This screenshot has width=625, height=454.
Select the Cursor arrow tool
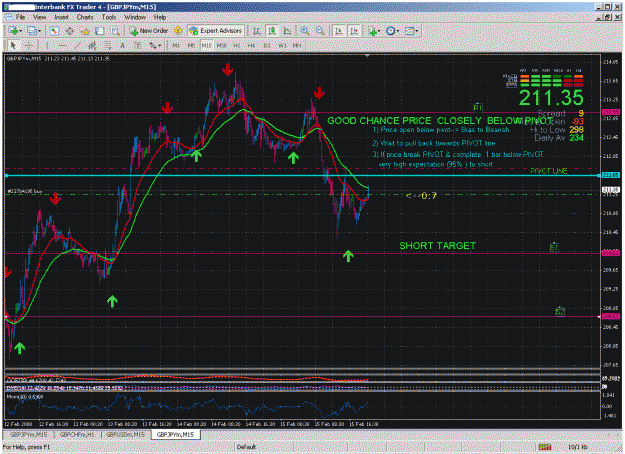[x=13, y=45]
